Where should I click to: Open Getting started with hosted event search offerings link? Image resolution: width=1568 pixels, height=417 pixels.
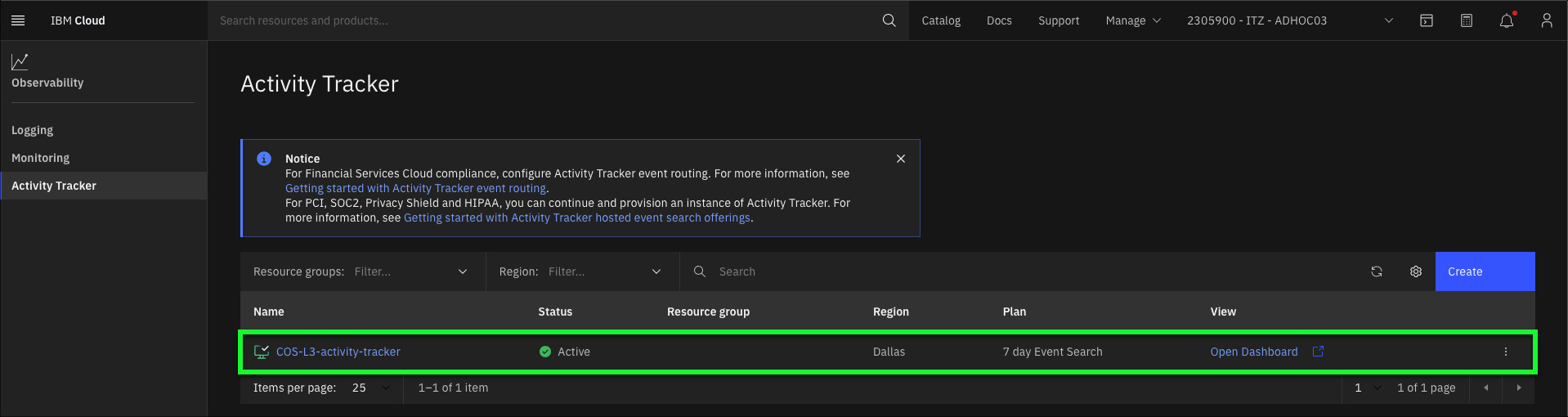click(x=577, y=217)
